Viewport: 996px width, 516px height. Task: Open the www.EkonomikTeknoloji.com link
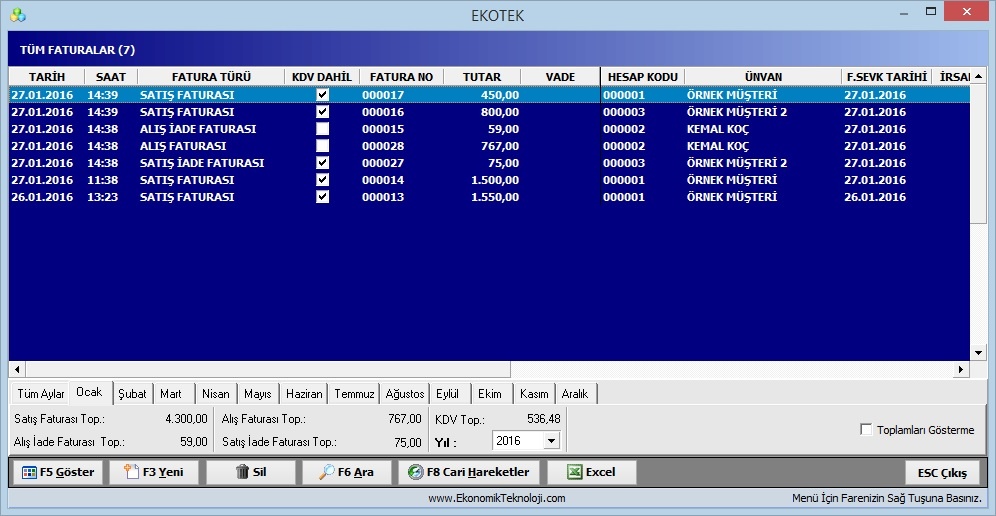click(x=497, y=498)
